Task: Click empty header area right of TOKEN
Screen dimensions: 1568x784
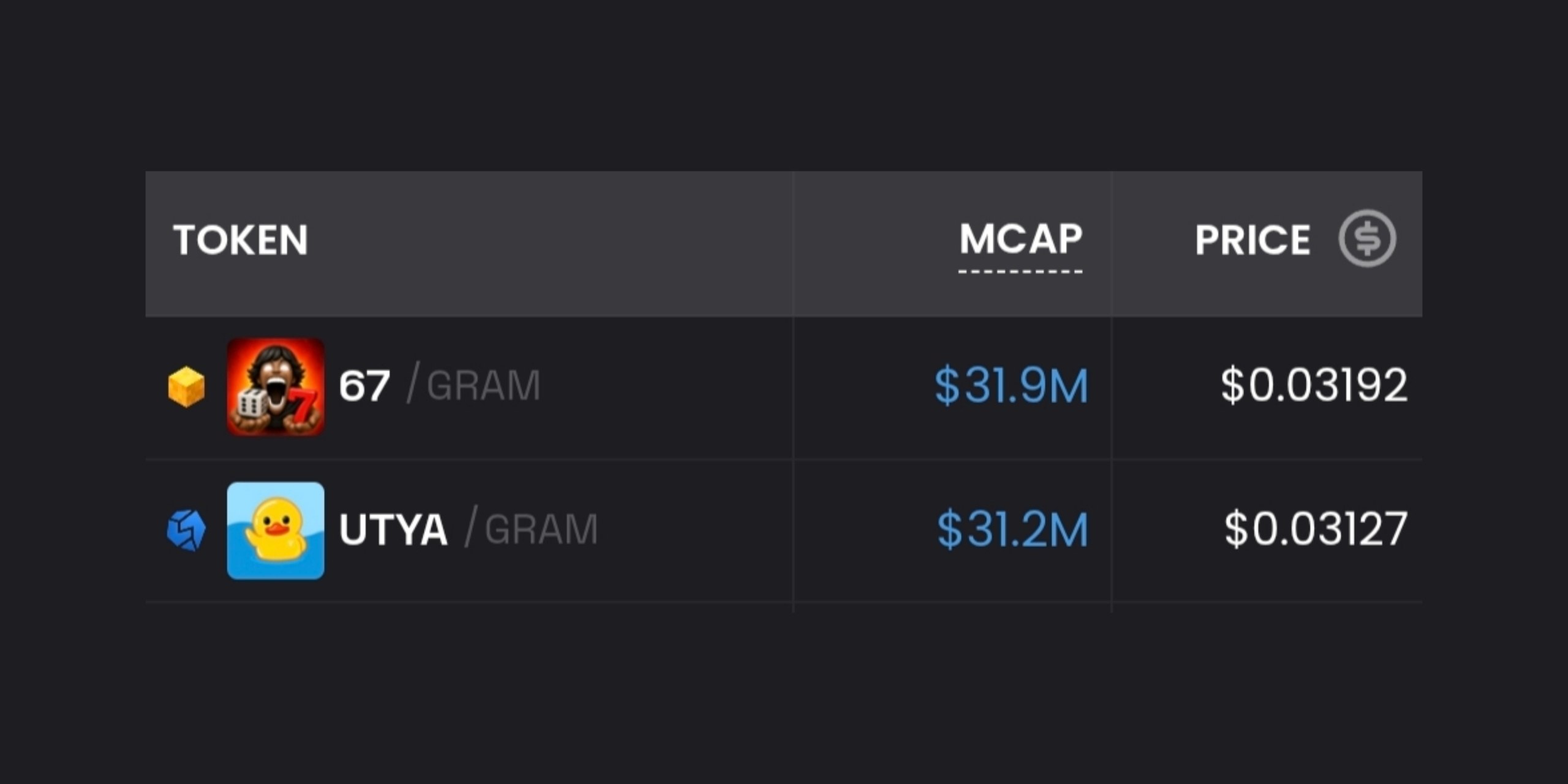Action: (x=550, y=243)
